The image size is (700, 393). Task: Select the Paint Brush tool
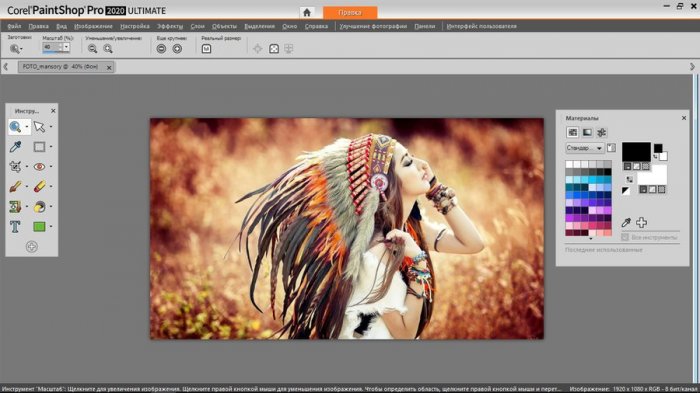pyautogui.click(x=15, y=186)
